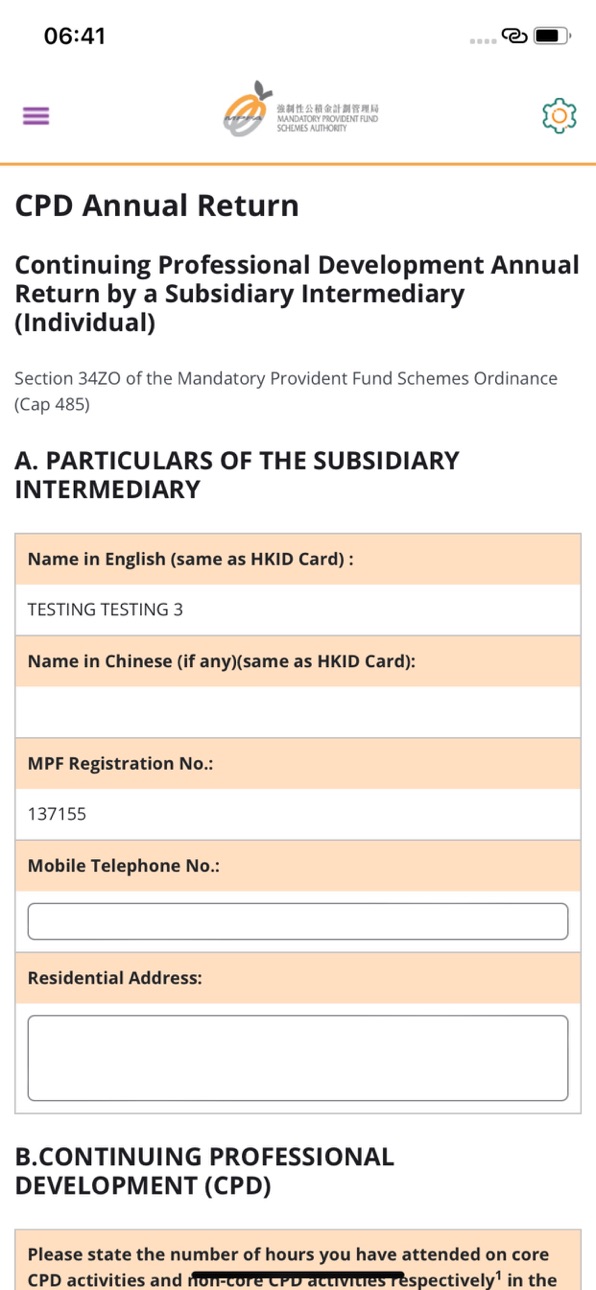Tap the B. Continuing Professional Development heading
The image size is (596, 1290).
coord(204,1171)
